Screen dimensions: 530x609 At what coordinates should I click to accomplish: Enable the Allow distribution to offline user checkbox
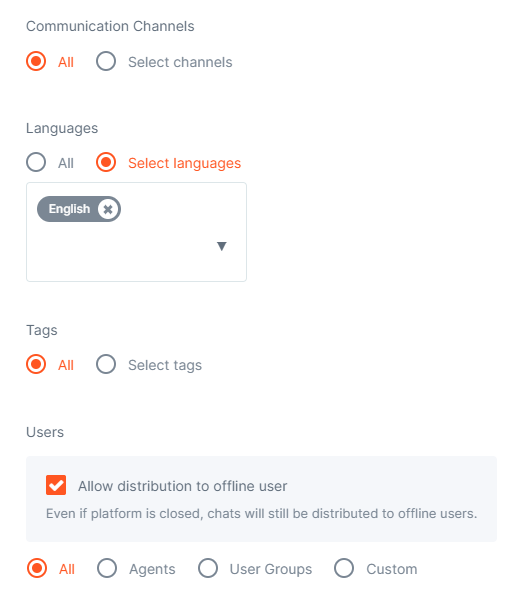56,485
